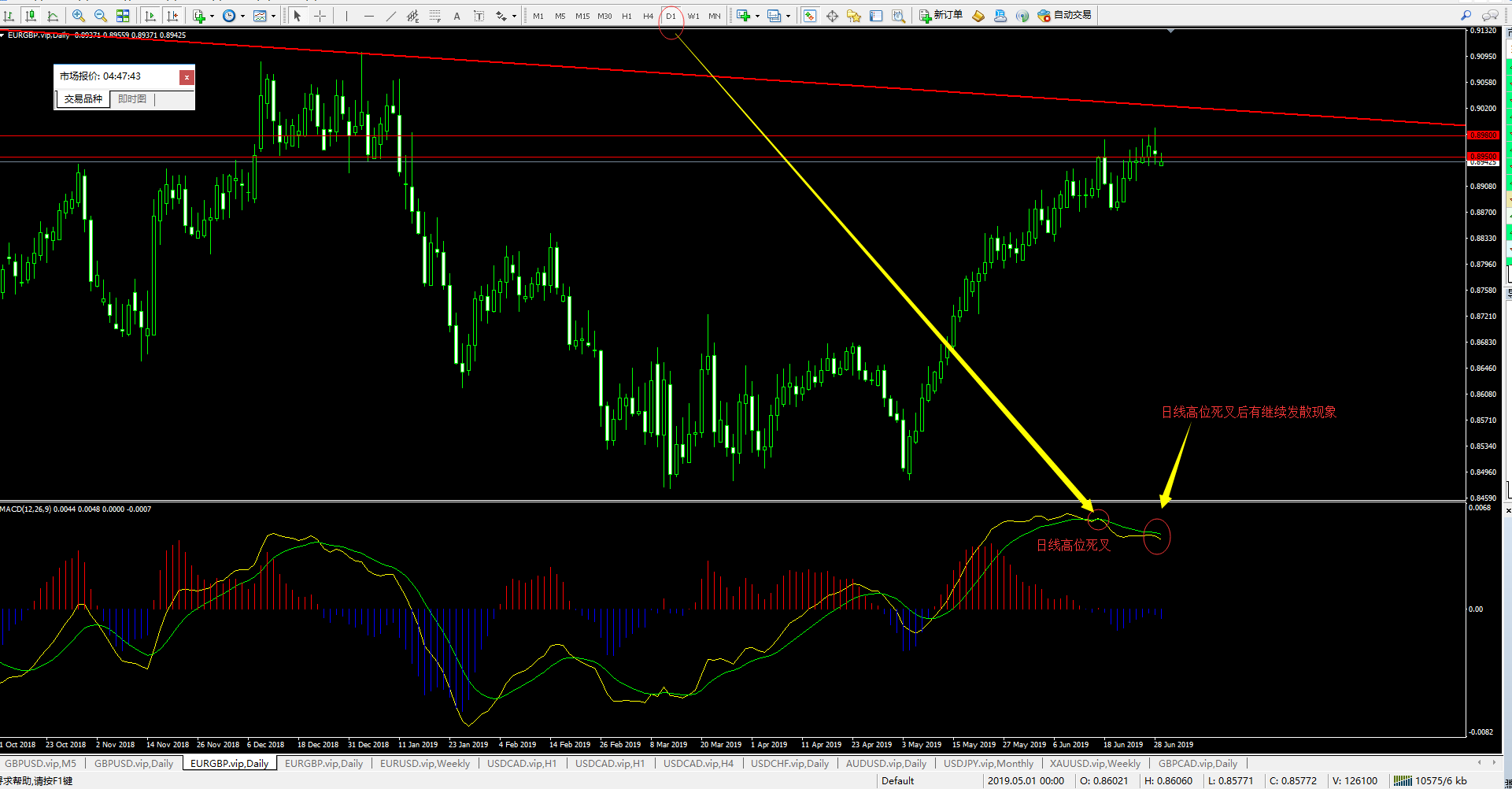Open the indicators list dropdown arrow
This screenshot has width=1512, height=789.
(212, 16)
